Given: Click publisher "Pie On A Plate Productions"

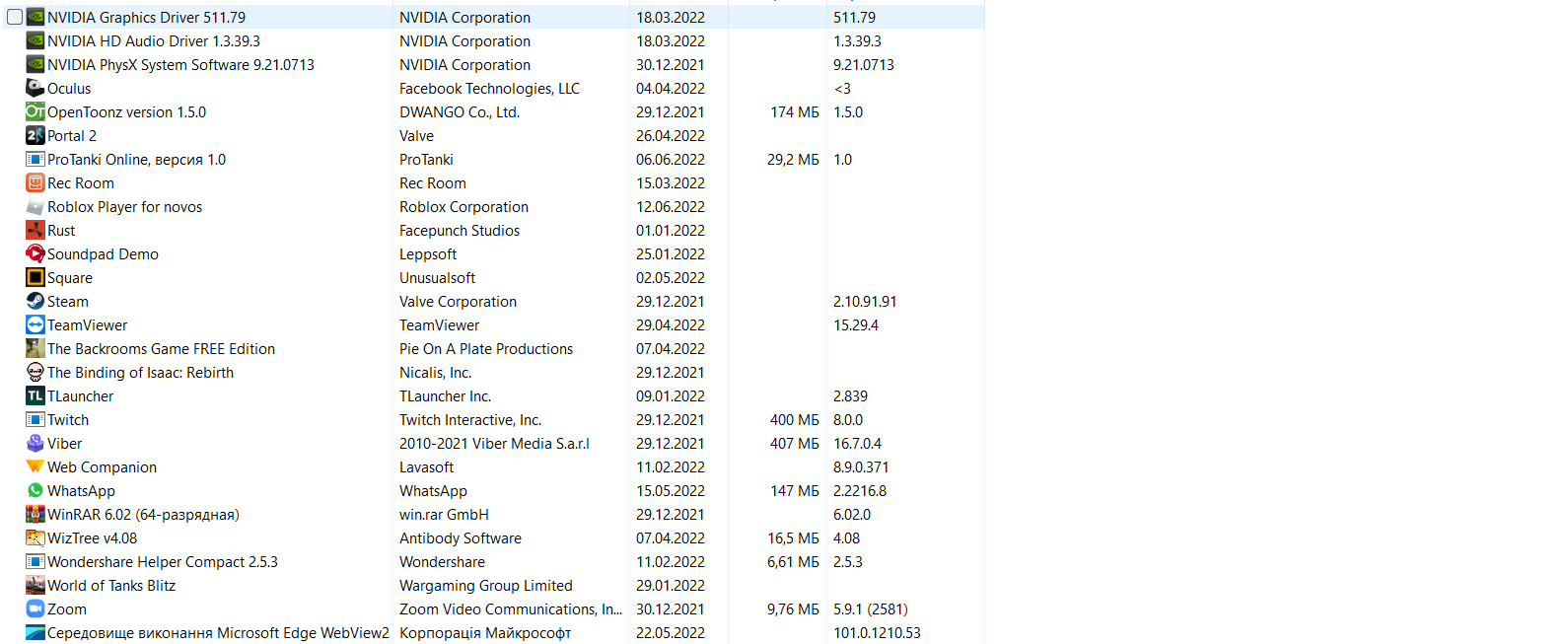Looking at the screenshot, I should tap(486, 349).
